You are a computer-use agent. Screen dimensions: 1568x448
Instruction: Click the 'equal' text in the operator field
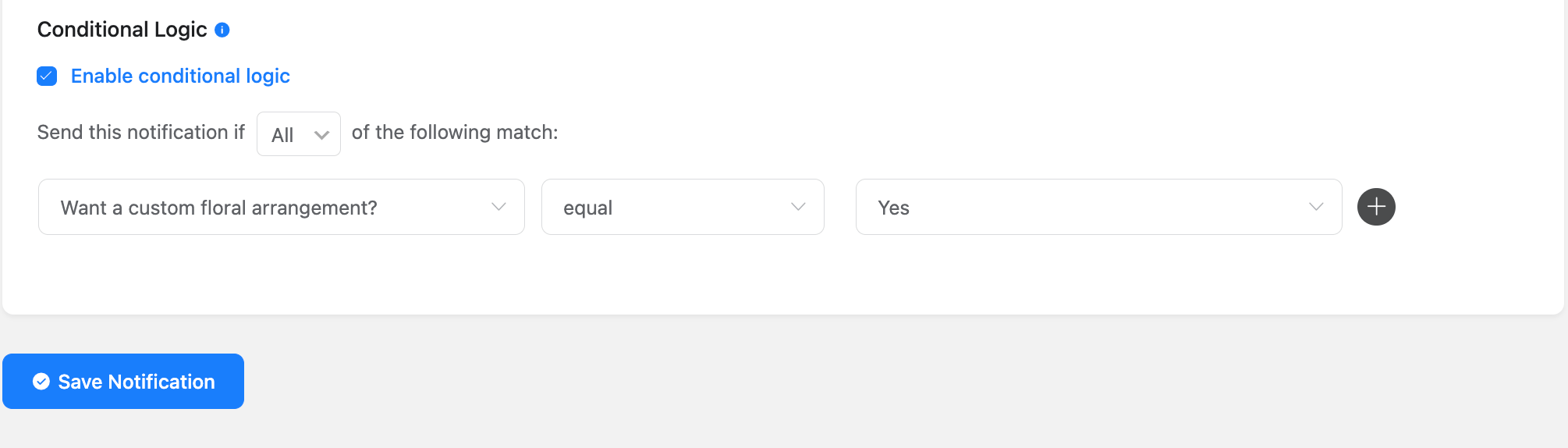[587, 208]
